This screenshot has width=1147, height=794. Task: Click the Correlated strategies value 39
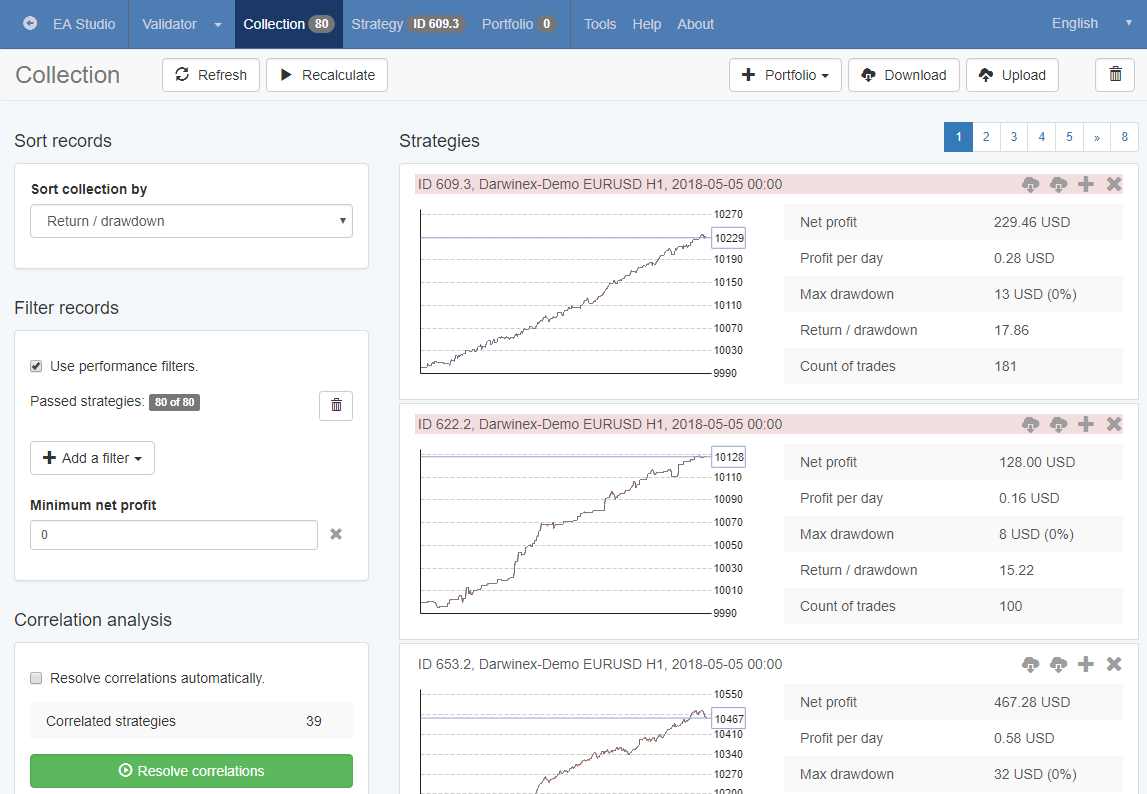point(314,722)
